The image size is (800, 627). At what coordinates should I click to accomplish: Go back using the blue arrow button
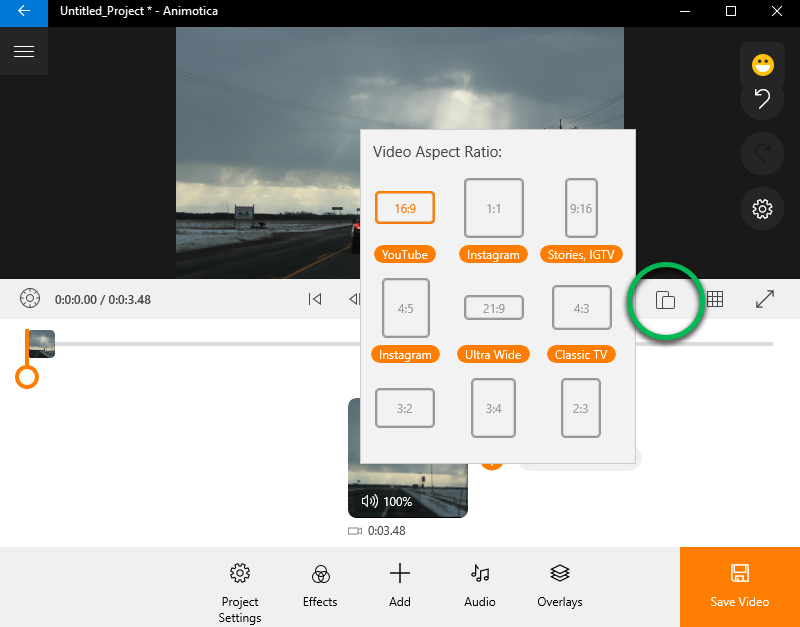24,12
